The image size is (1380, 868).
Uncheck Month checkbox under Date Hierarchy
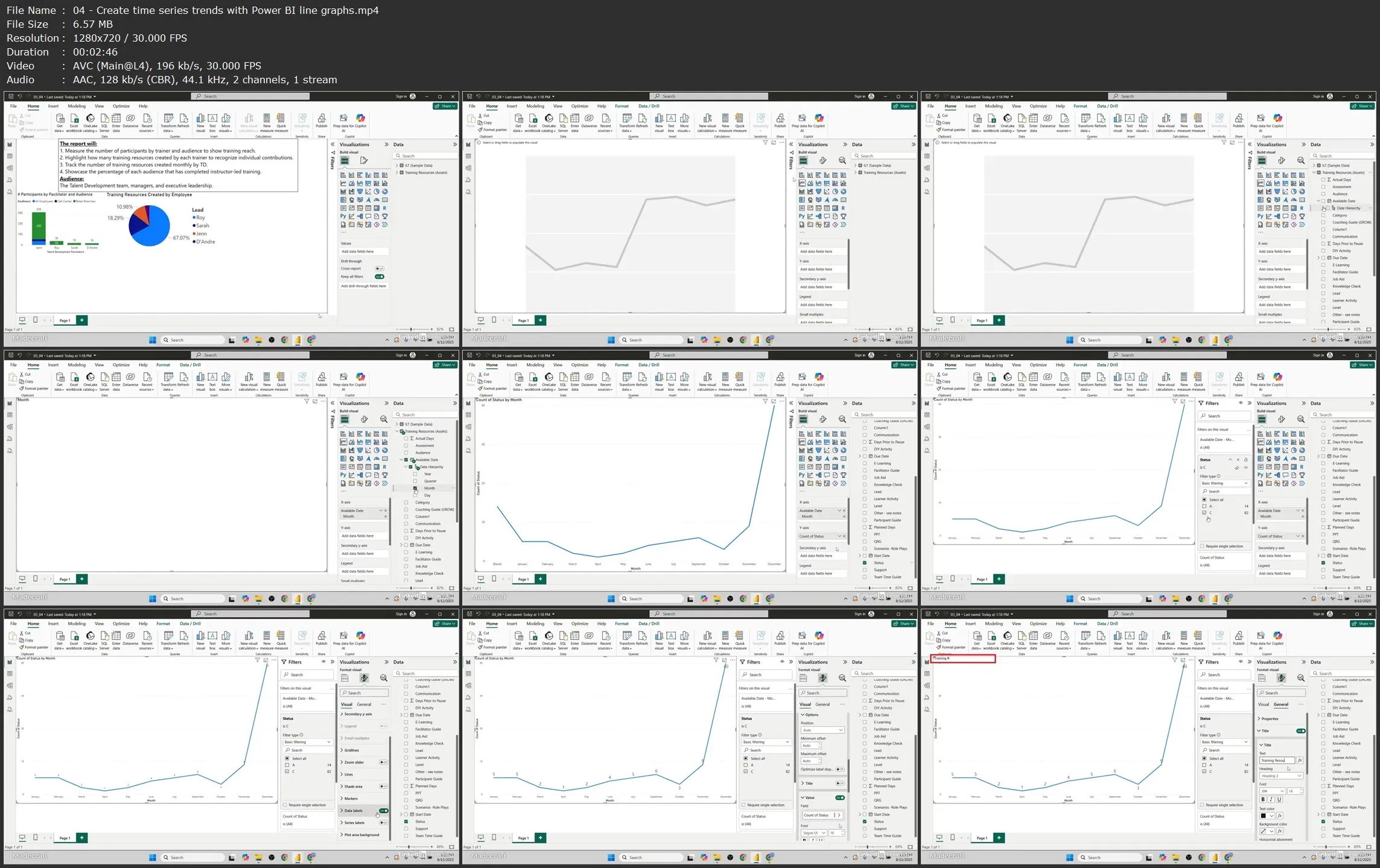tap(415, 488)
